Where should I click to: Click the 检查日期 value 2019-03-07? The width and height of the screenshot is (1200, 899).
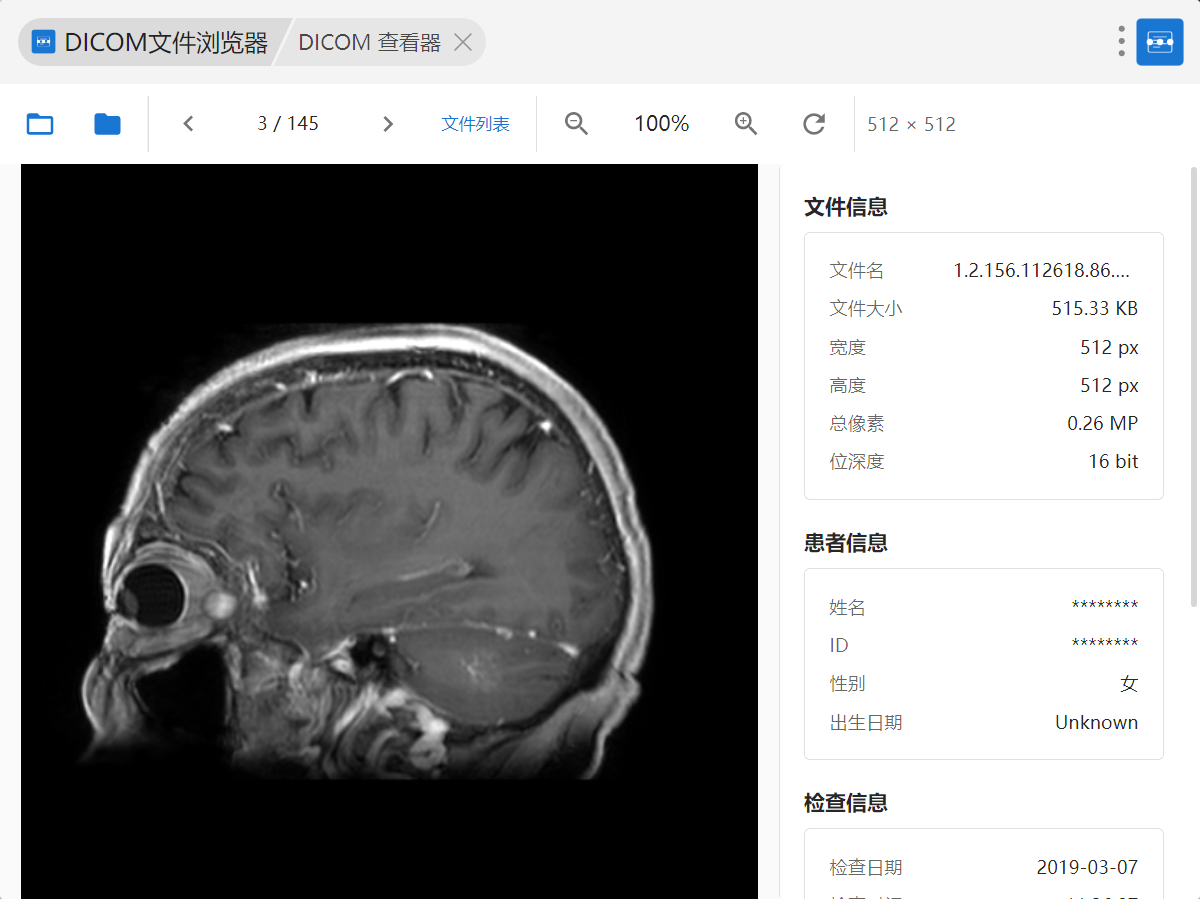point(1087,867)
